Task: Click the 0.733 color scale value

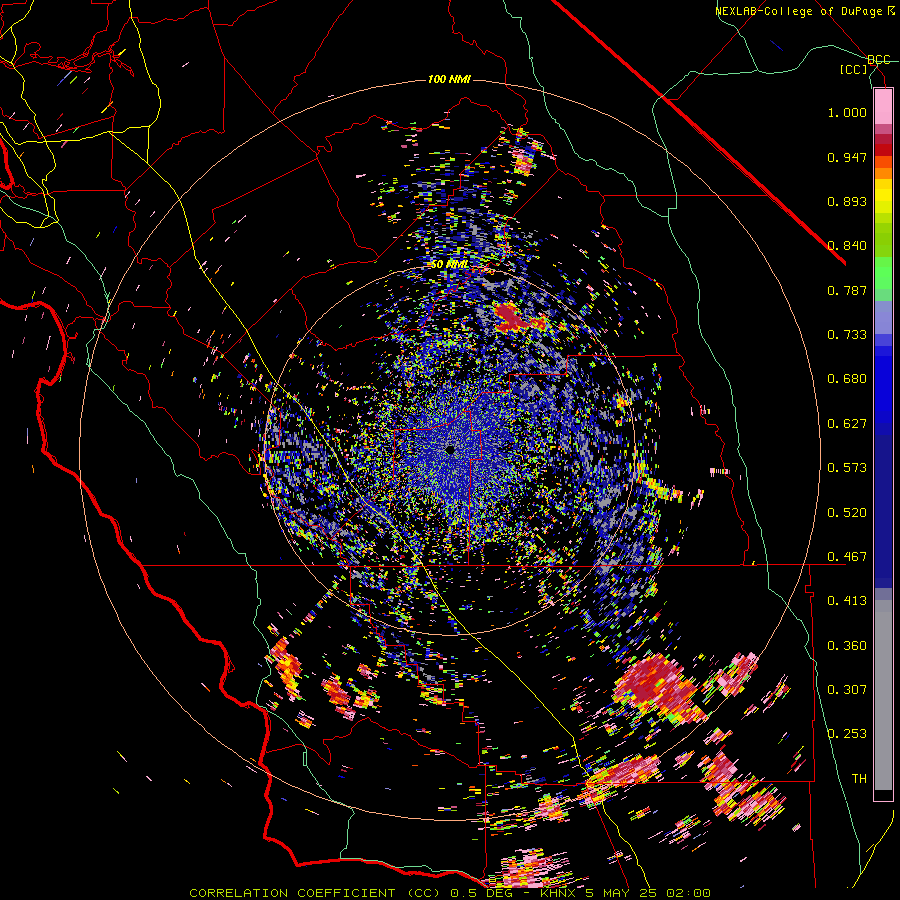Action: [847, 335]
